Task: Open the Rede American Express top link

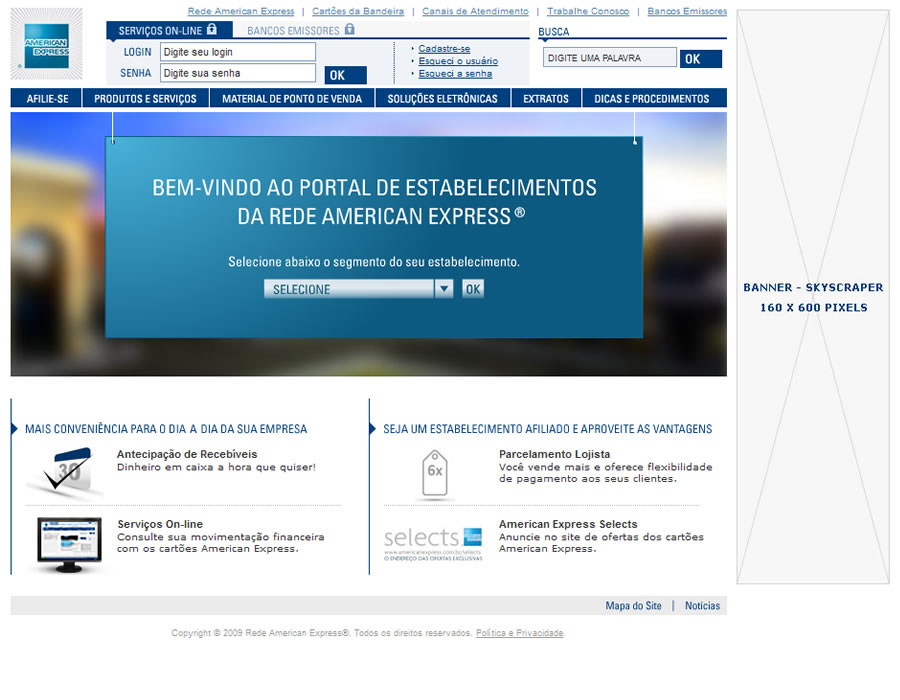Action: (241, 11)
